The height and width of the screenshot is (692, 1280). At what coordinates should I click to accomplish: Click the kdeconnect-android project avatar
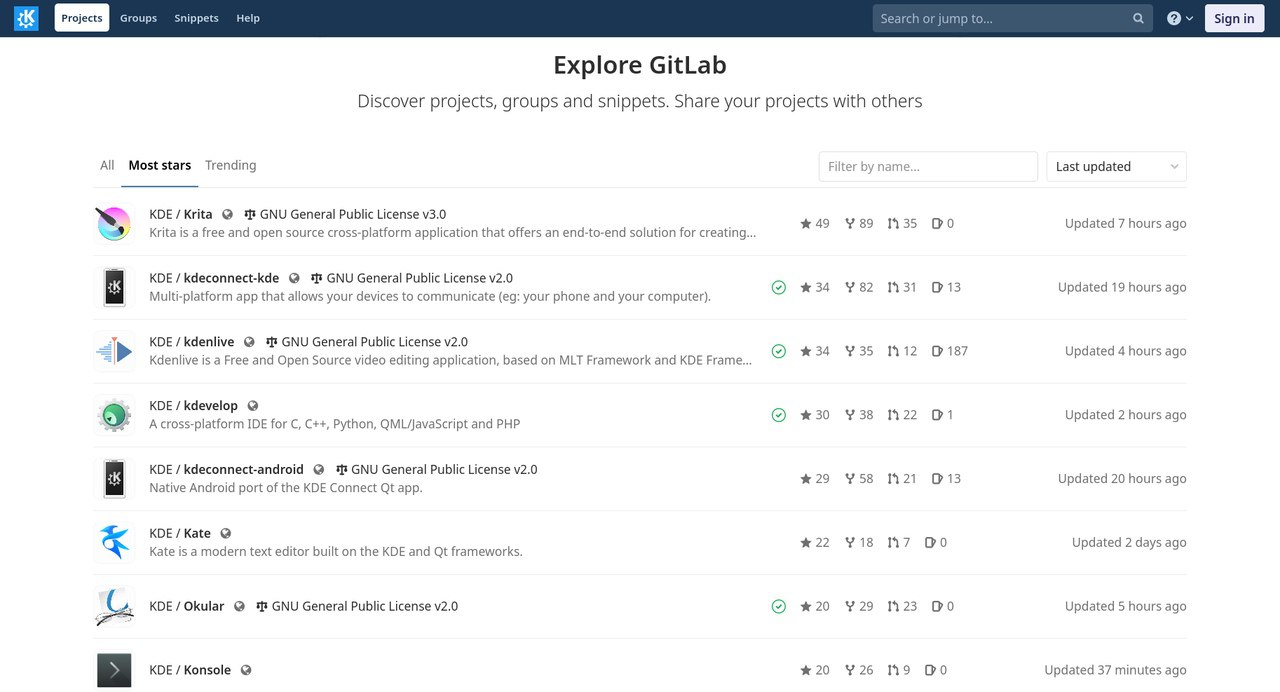pos(113,479)
